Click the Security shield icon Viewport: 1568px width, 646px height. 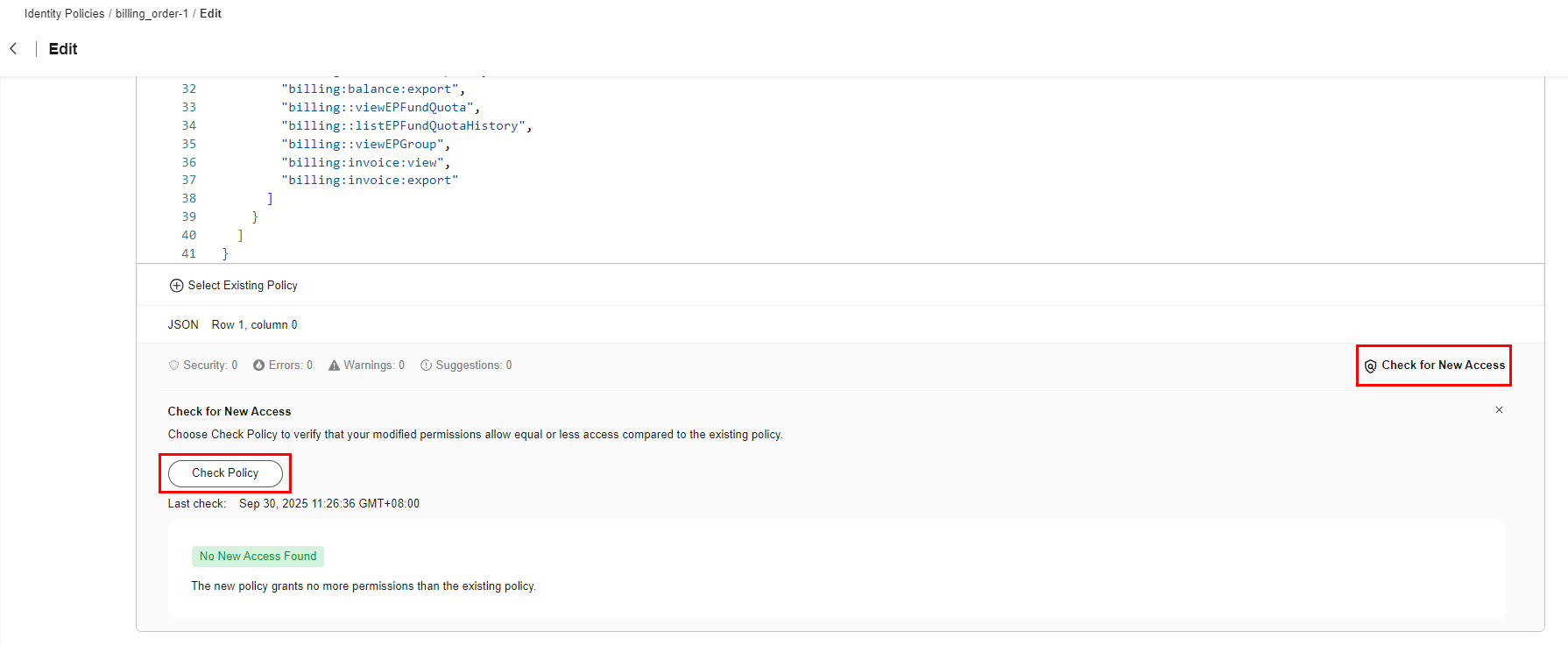(173, 366)
